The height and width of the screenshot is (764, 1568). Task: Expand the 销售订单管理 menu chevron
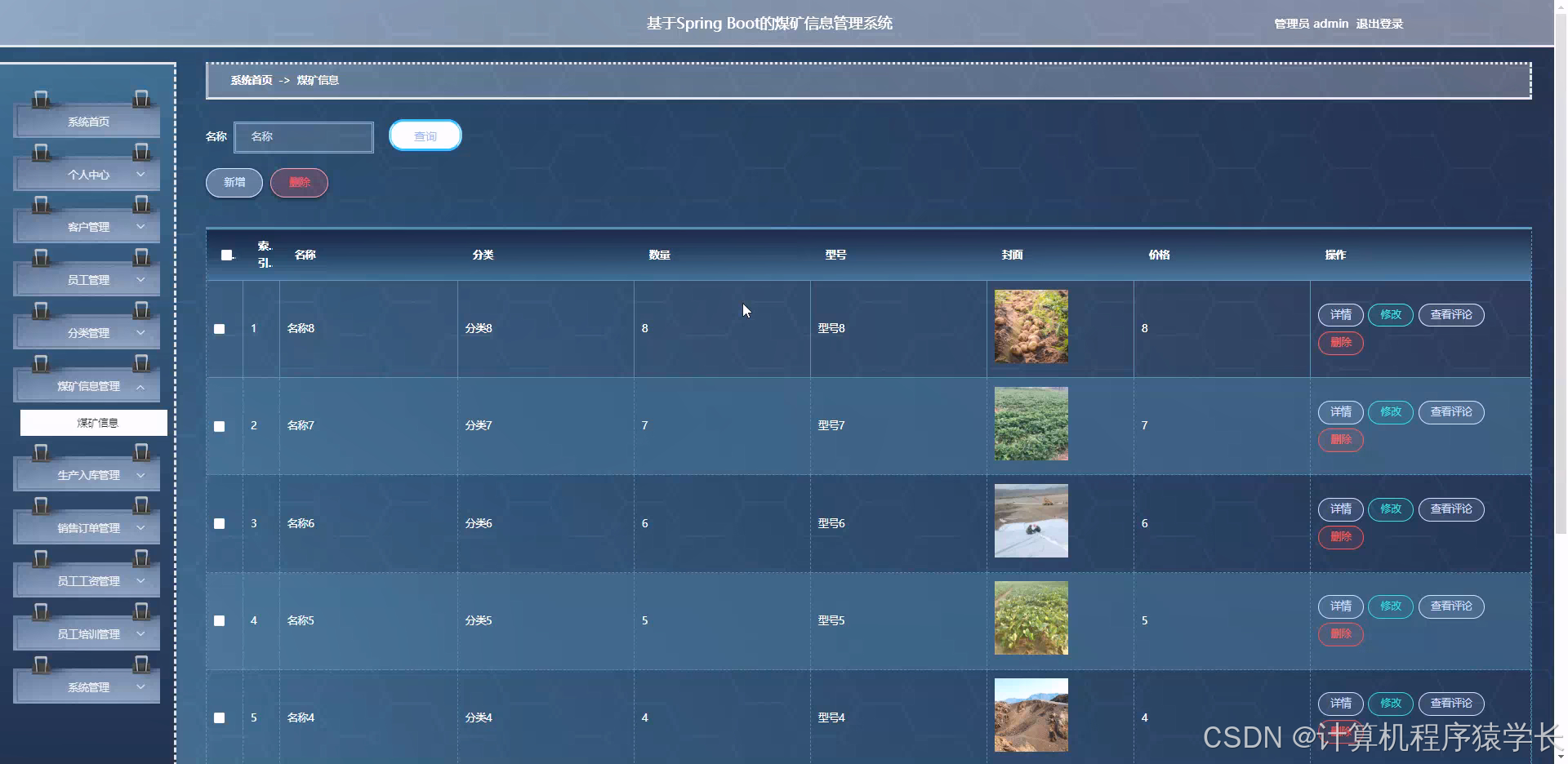point(140,528)
